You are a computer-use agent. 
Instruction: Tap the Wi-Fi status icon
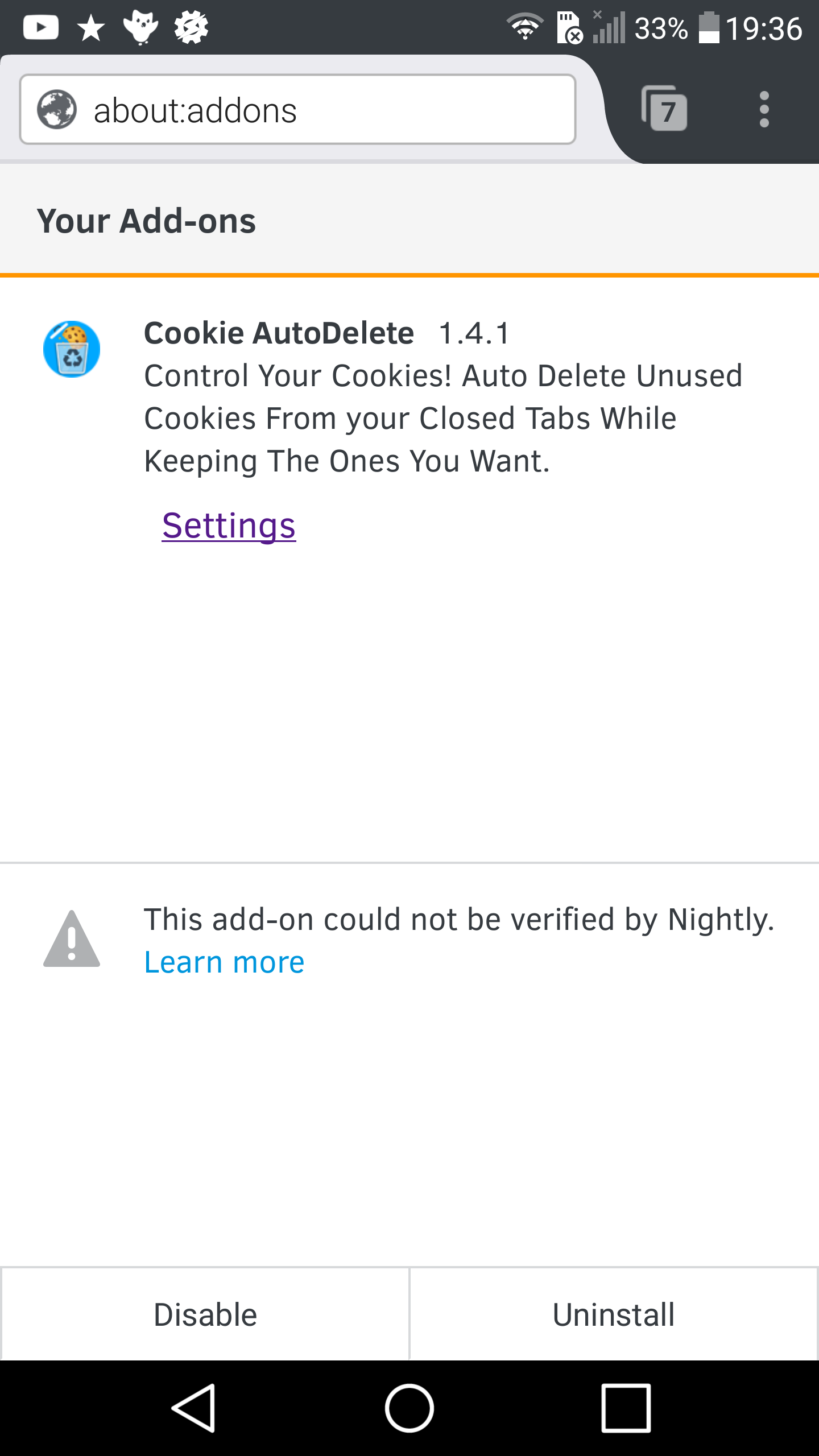point(525,26)
